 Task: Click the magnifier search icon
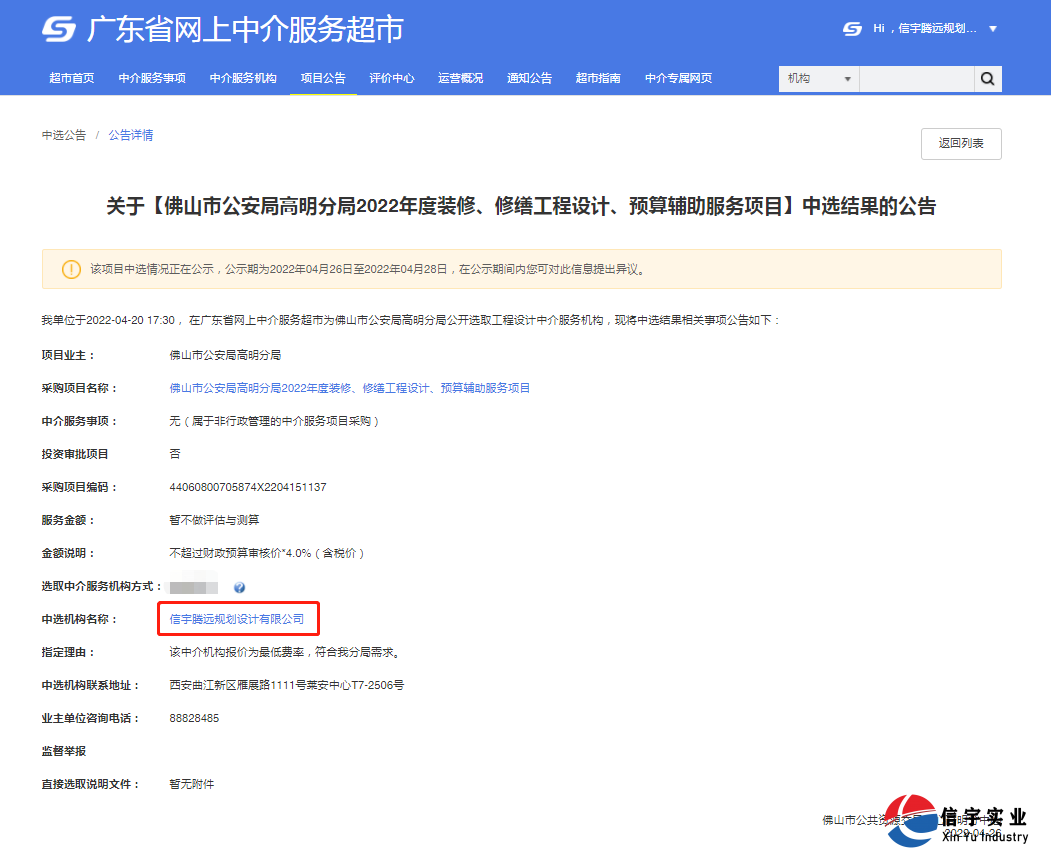click(x=987, y=78)
